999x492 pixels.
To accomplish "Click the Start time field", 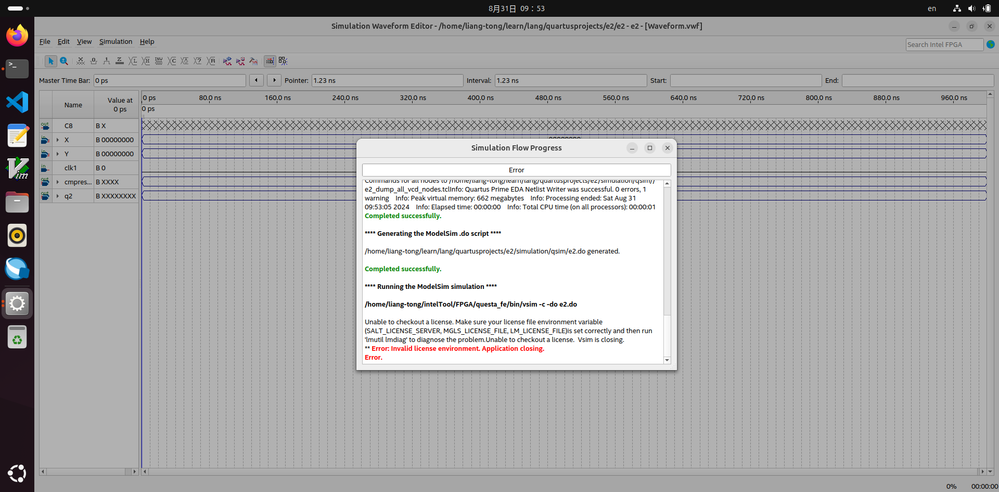I will (745, 81).
